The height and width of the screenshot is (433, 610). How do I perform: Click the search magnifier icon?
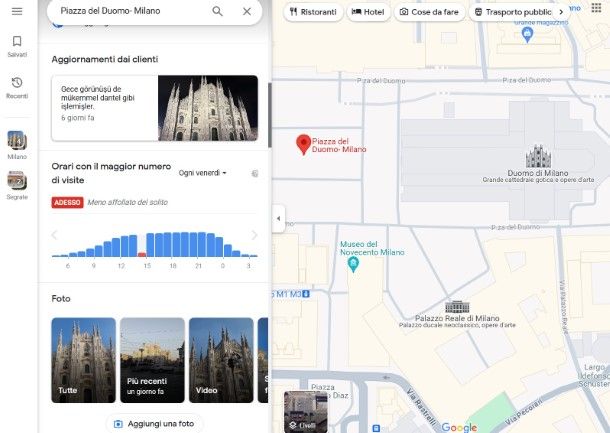217,11
